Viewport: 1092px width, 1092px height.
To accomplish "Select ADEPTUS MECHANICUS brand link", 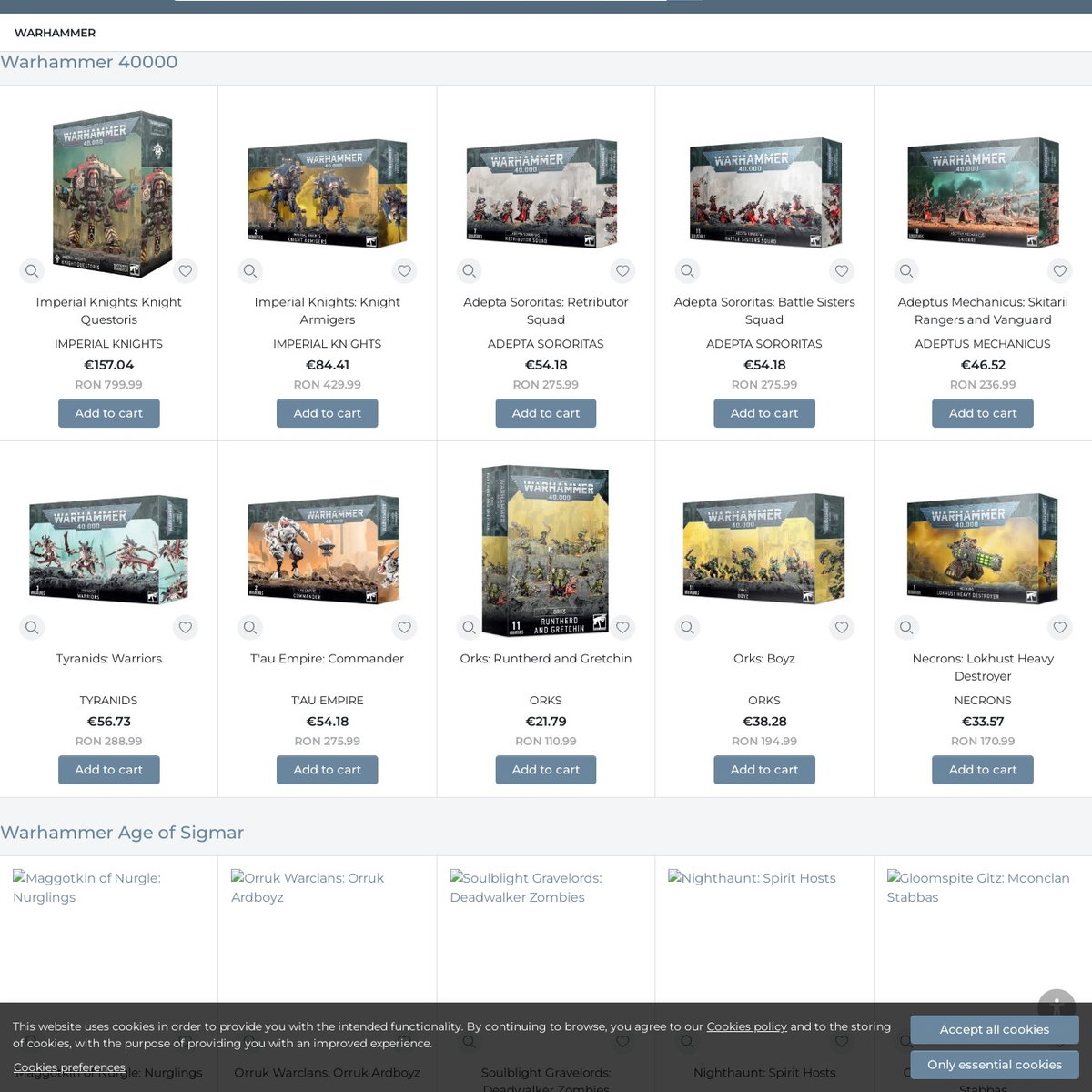I will click(983, 344).
